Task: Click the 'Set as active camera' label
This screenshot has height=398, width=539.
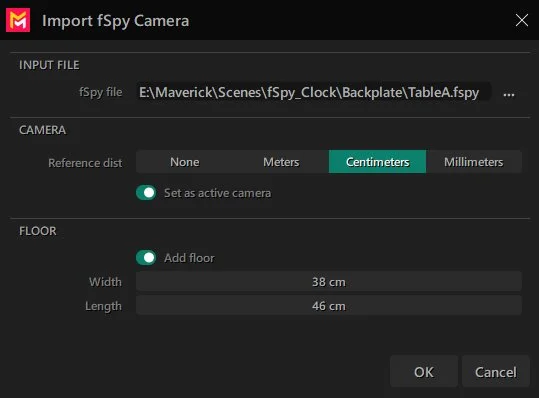Action: point(218,193)
